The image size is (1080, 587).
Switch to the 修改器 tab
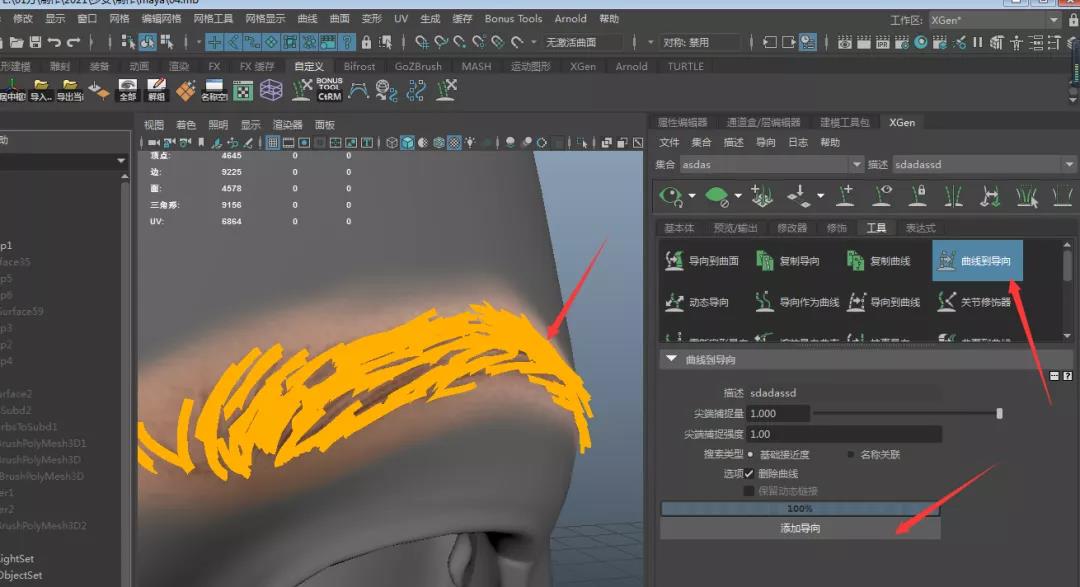click(792, 228)
